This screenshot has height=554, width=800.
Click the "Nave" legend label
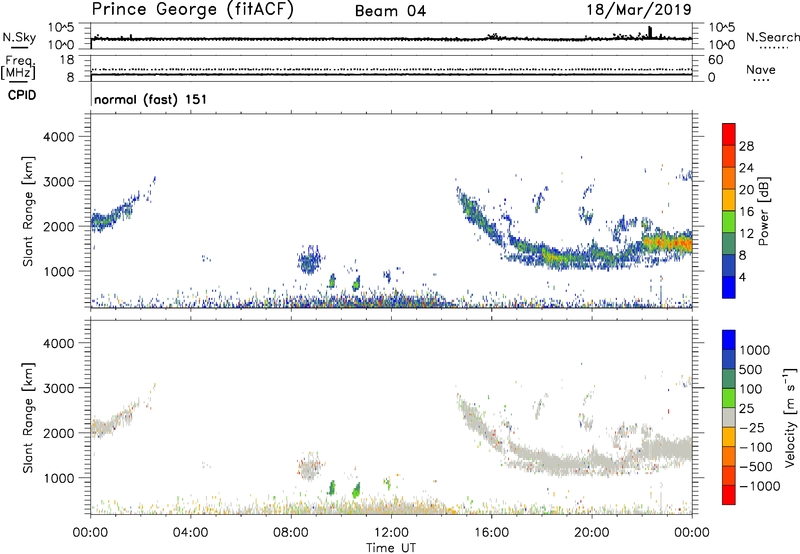761,70
